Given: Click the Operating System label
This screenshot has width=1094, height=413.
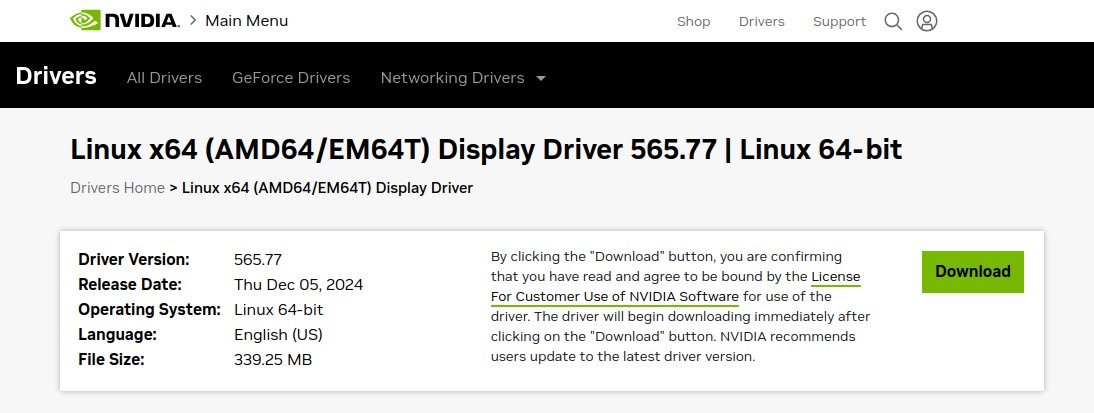Looking at the screenshot, I should click(149, 310).
